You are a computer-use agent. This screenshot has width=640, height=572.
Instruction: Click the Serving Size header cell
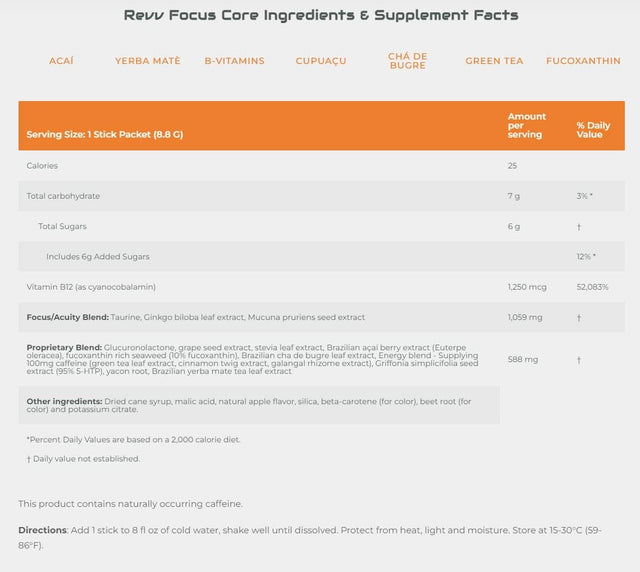click(x=105, y=134)
